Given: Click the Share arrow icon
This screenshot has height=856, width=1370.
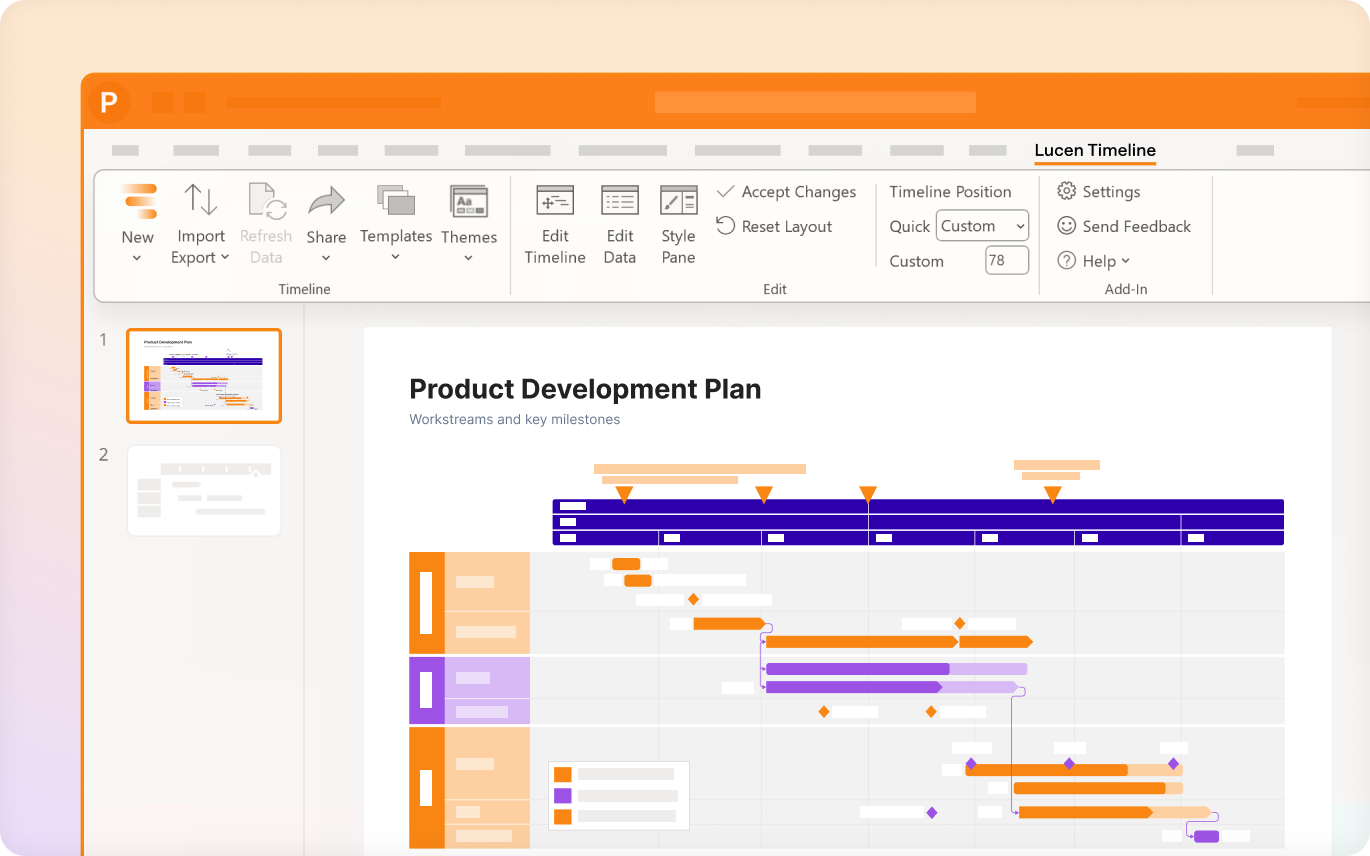Looking at the screenshot, I should tap(326, 202).
